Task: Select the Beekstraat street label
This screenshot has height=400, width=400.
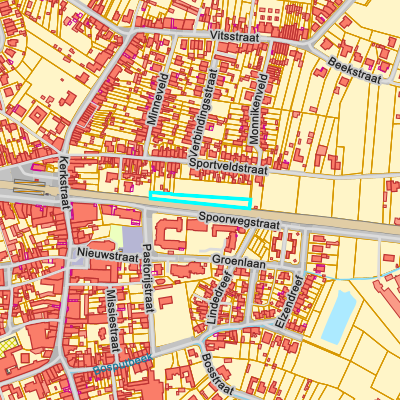Action: (354, 70)
